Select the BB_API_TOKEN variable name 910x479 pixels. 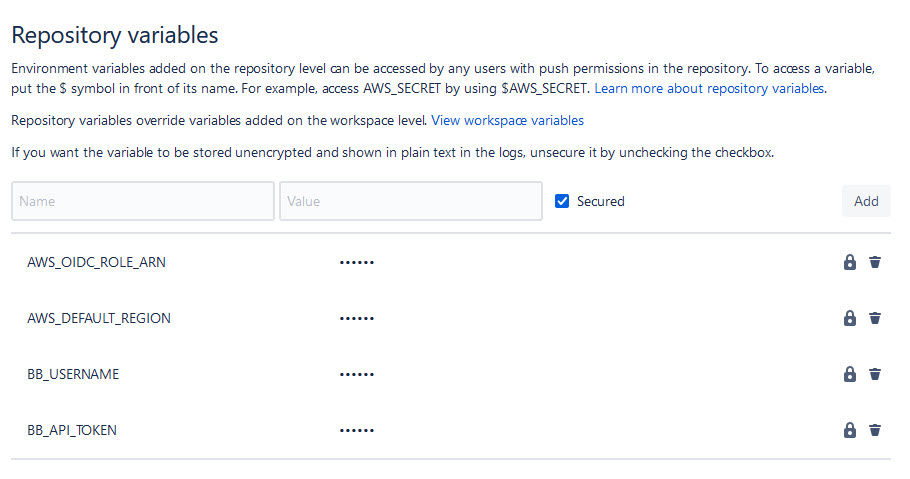(72, 430)
